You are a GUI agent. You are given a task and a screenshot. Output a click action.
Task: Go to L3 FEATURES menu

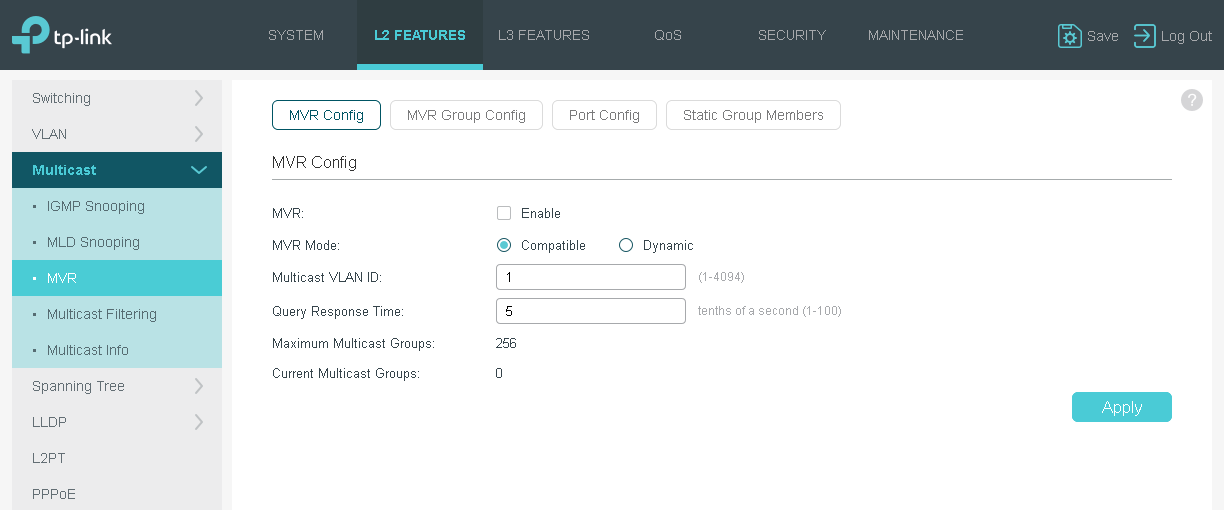[544, 35]
